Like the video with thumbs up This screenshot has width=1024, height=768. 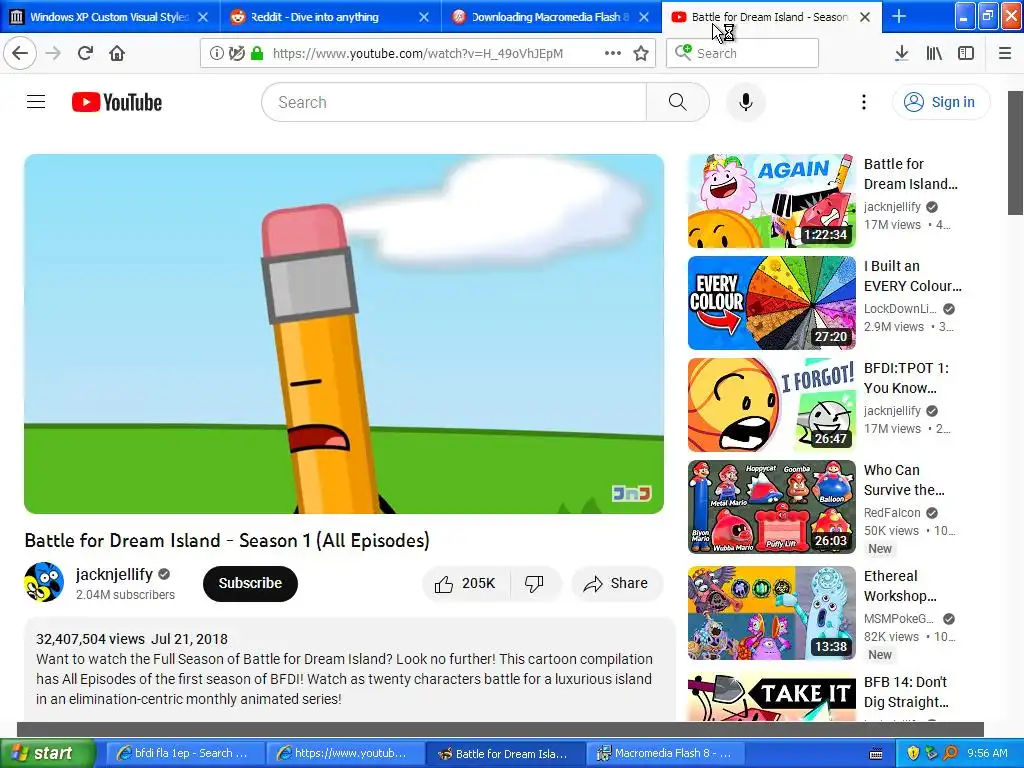point(466,583)
